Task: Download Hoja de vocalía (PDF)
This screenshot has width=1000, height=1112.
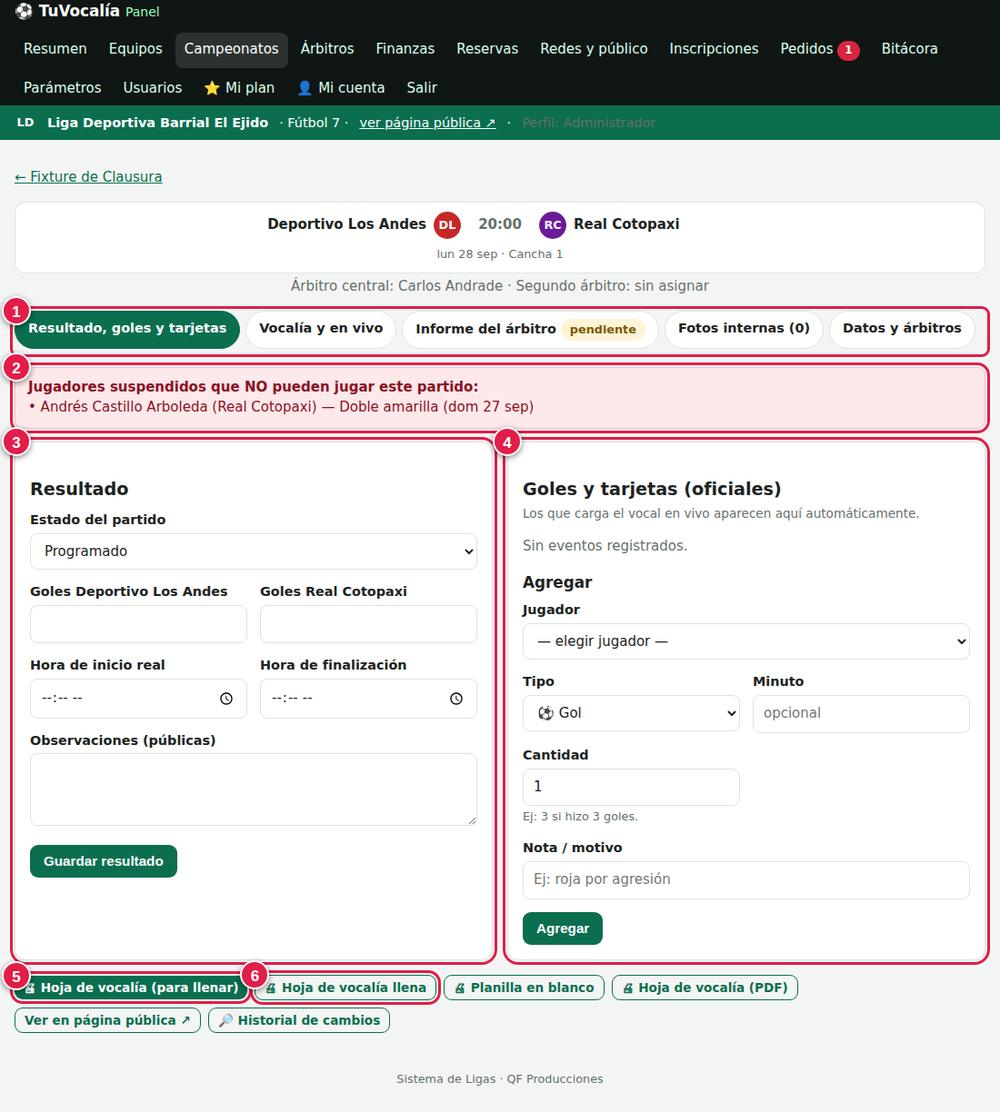Action: (705, 988)
